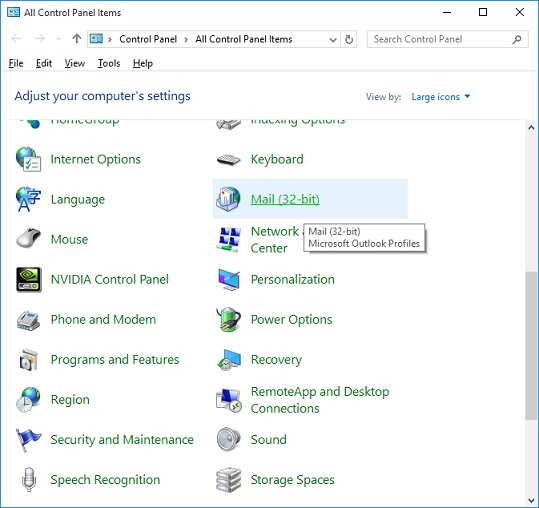Click the forward navigation arrow

(40, 39)
